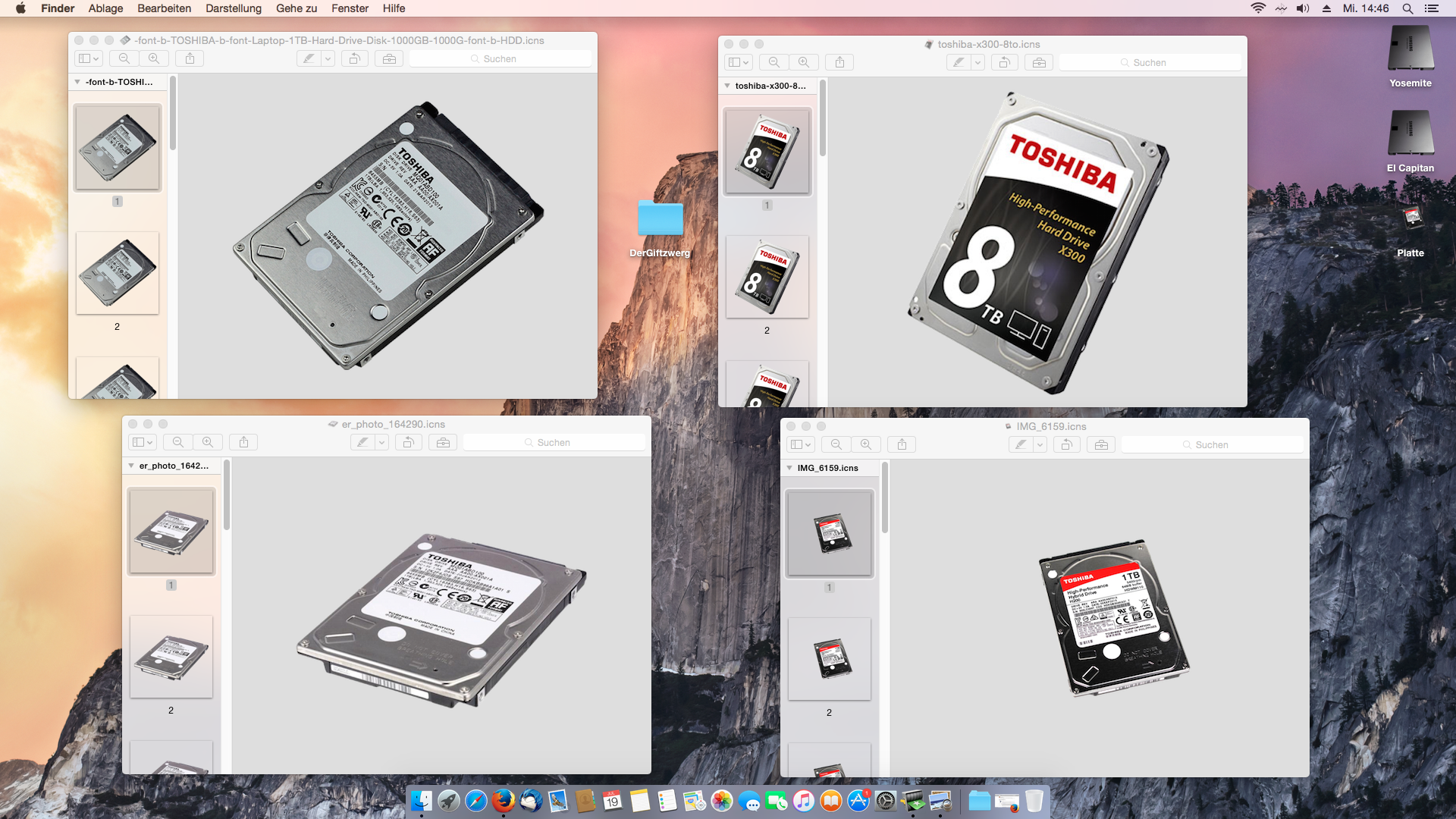Open the Gehe zu menu
1456x819 pixels.
[296, 8]
